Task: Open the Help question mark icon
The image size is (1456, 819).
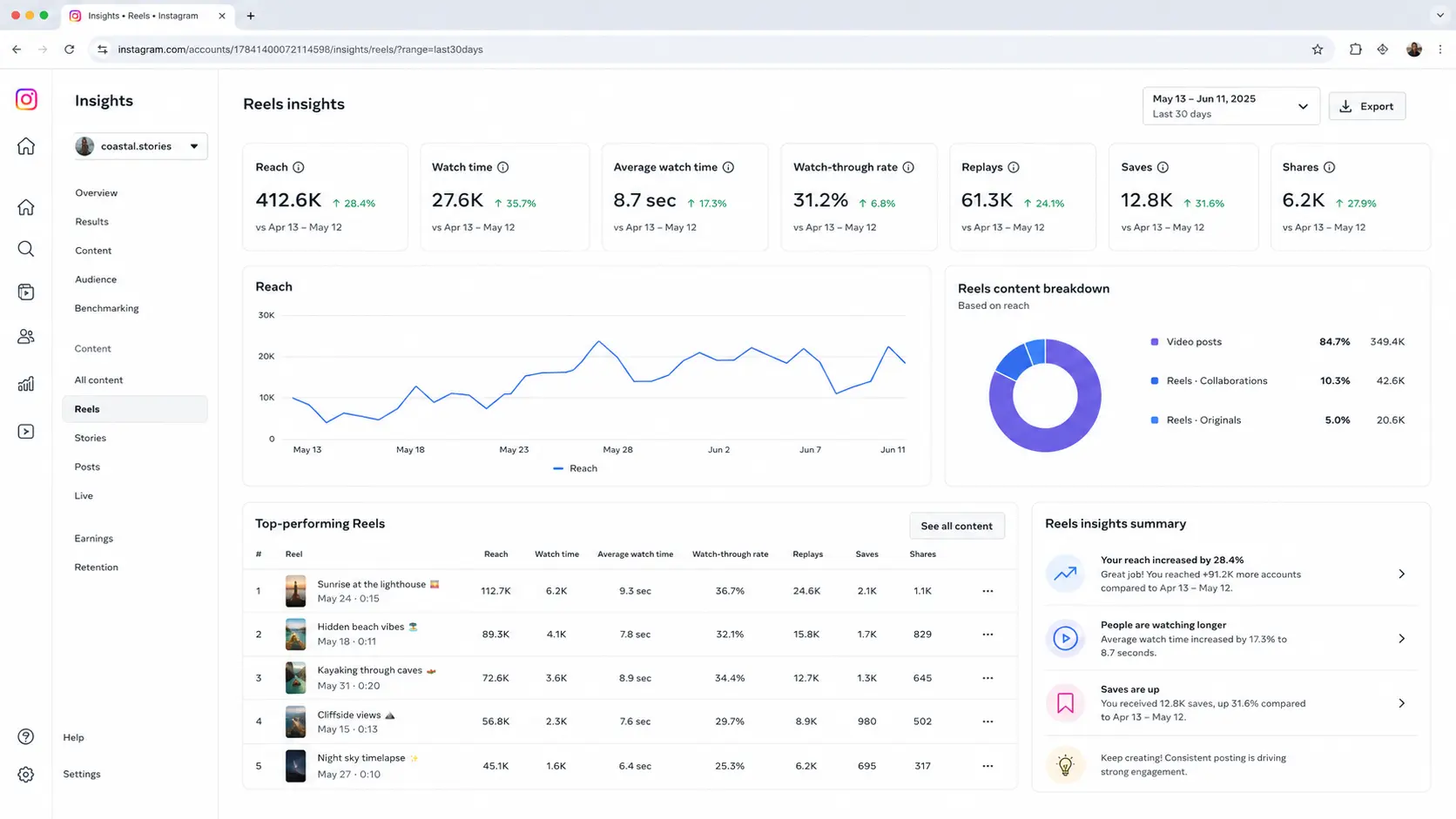Action: pos(26,737)
